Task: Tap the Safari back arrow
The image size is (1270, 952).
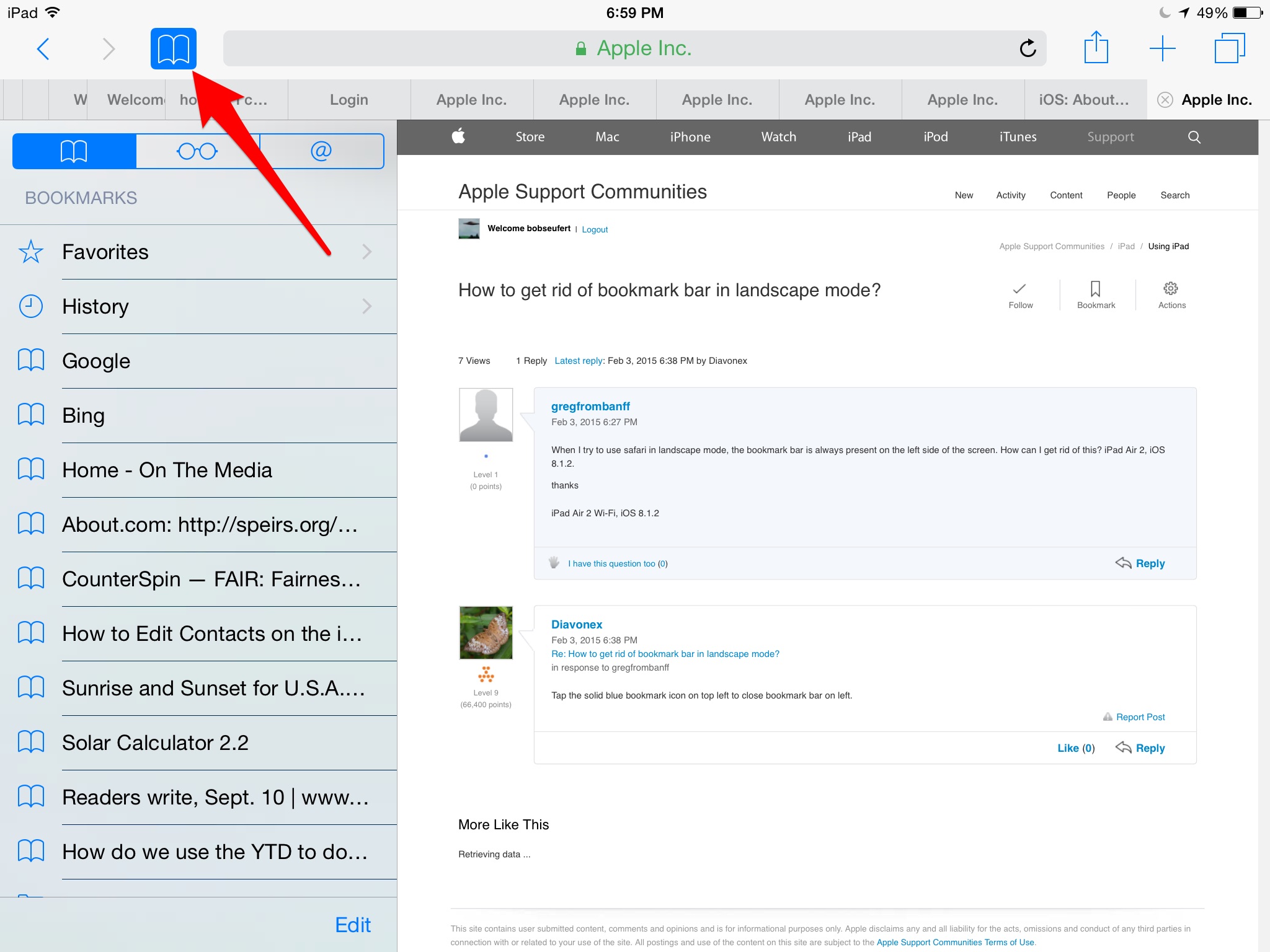Action: 43,48
